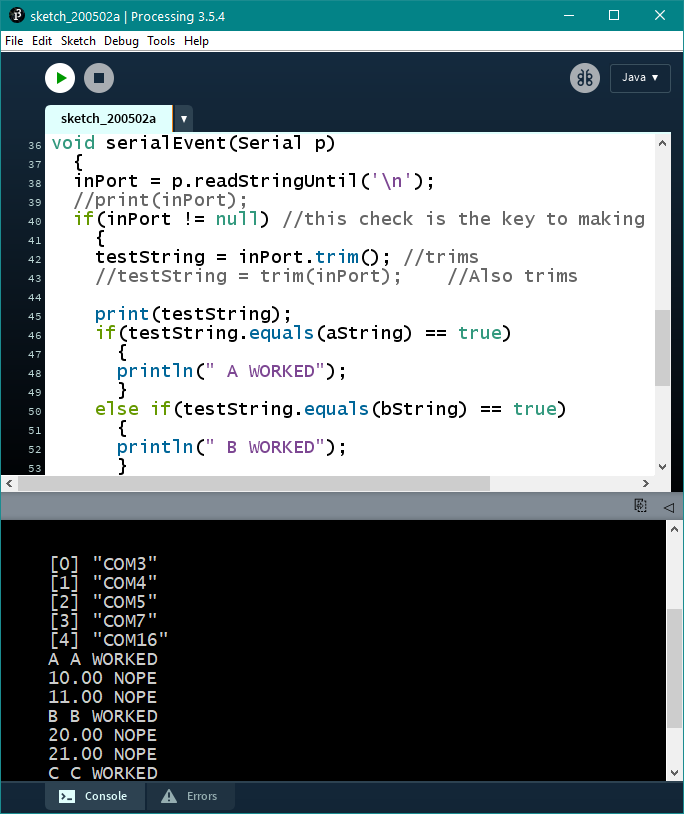Click the readStringUntil code line
Viewport: 684px width, 814px height.
[254, 181]
